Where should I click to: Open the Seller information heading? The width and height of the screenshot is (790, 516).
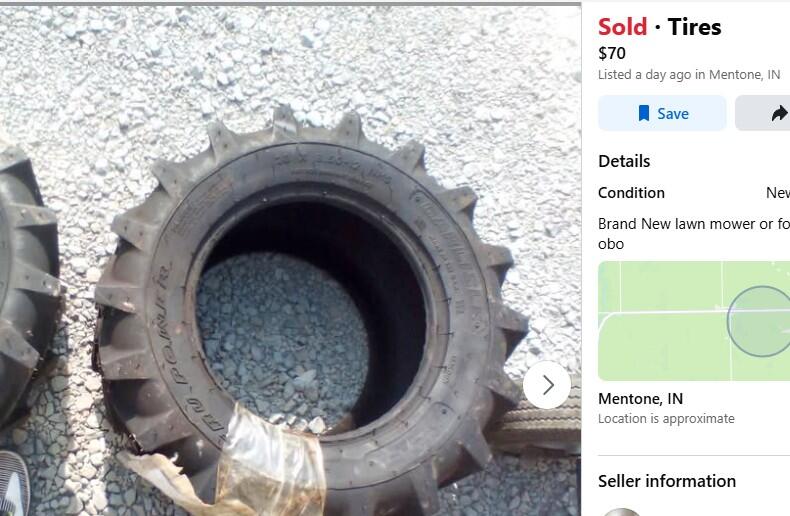[x=667, y=481]
